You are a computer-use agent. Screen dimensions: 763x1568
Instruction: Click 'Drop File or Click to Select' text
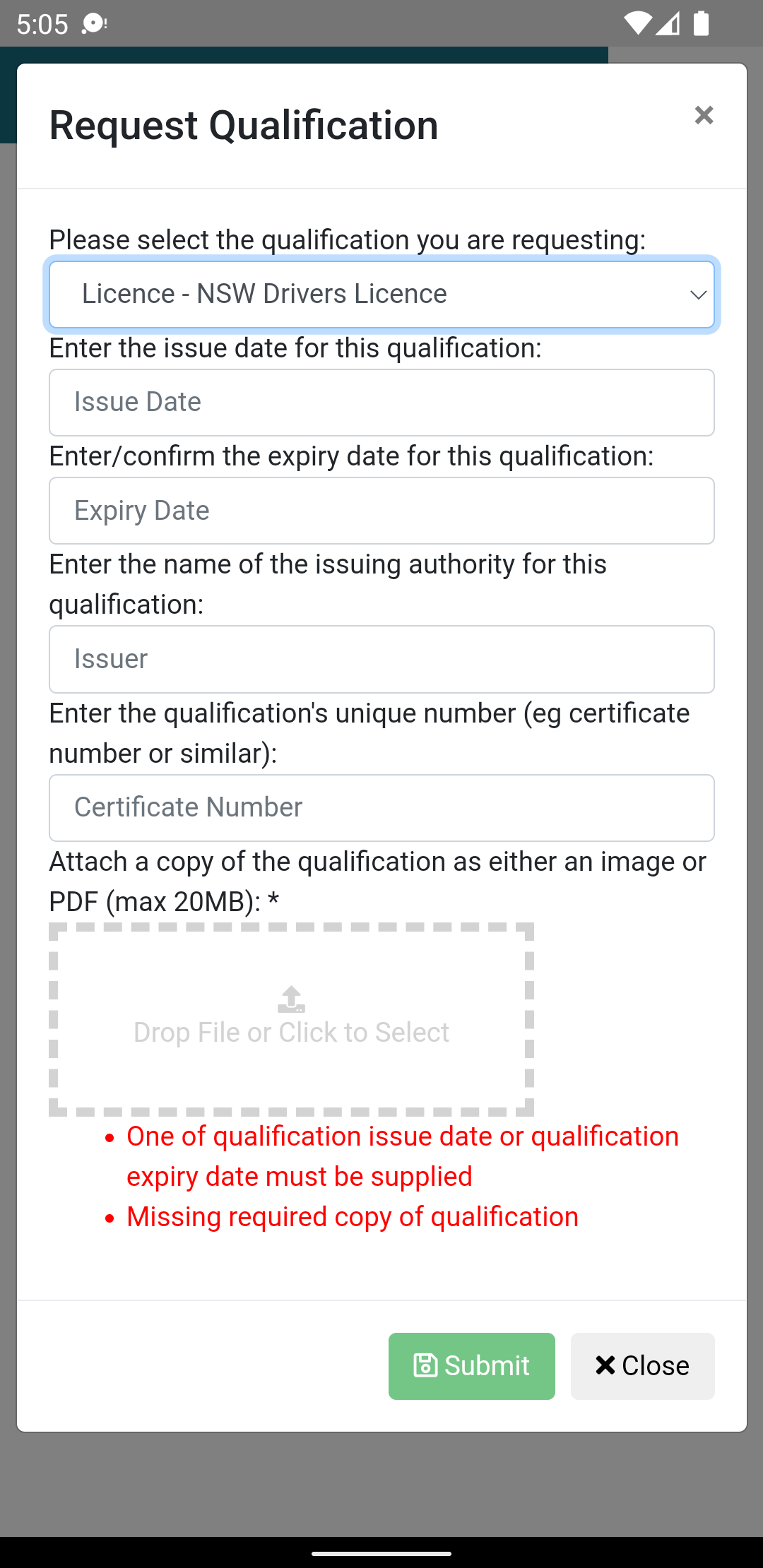coord(291,1033)
